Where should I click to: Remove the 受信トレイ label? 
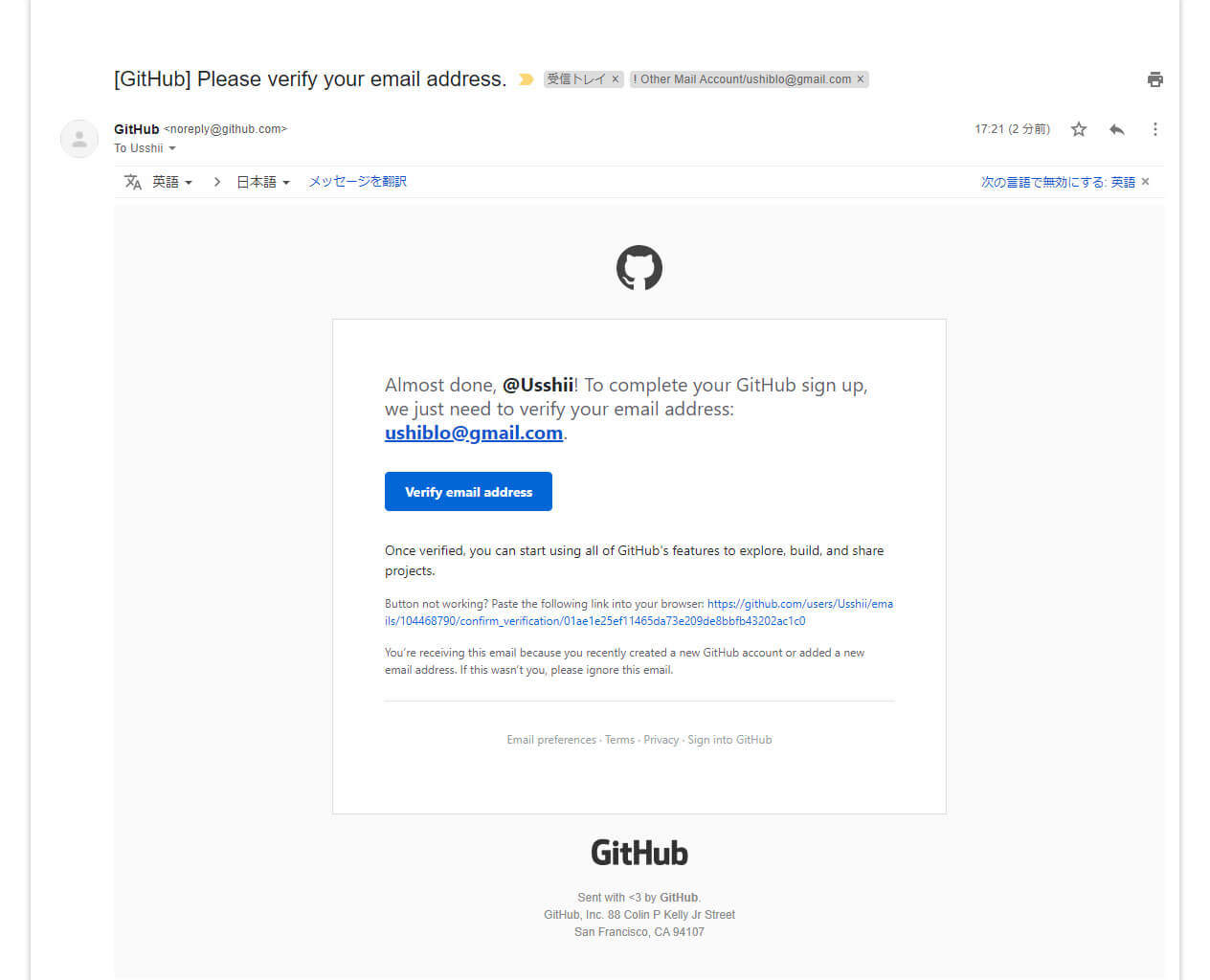click(616, 79)
